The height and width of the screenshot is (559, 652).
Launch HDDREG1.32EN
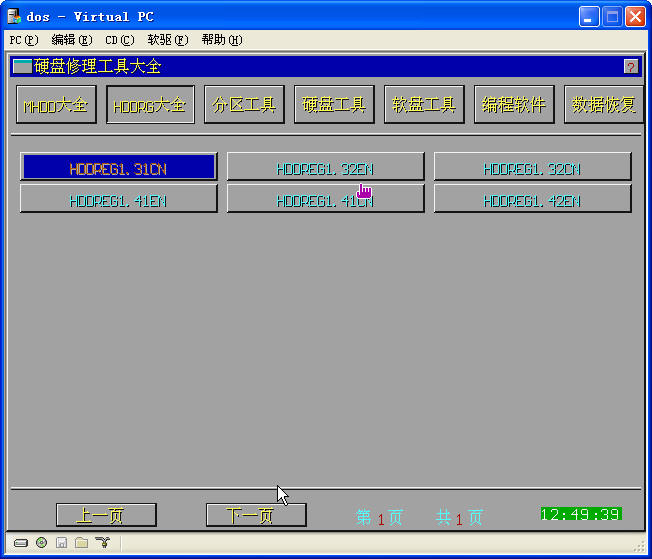[x=325, y=167]
